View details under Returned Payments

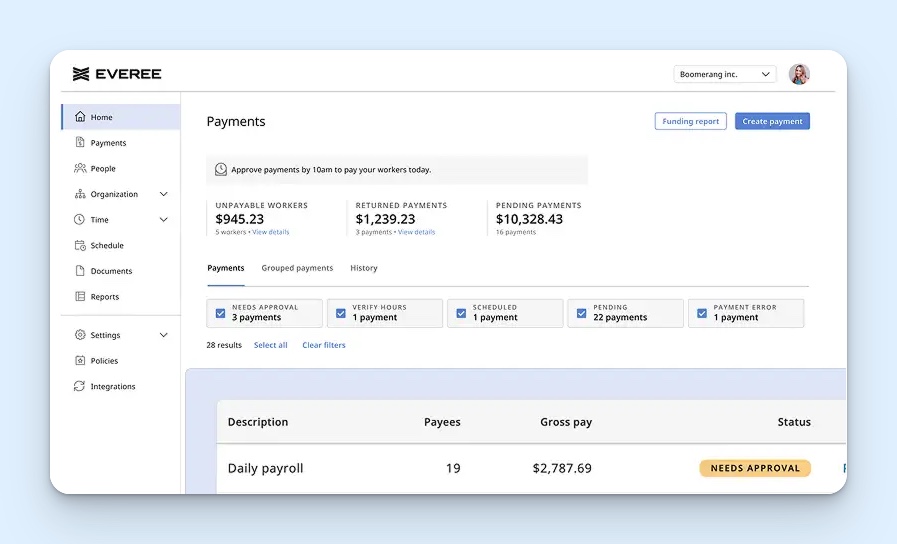[x=416, y=232]
